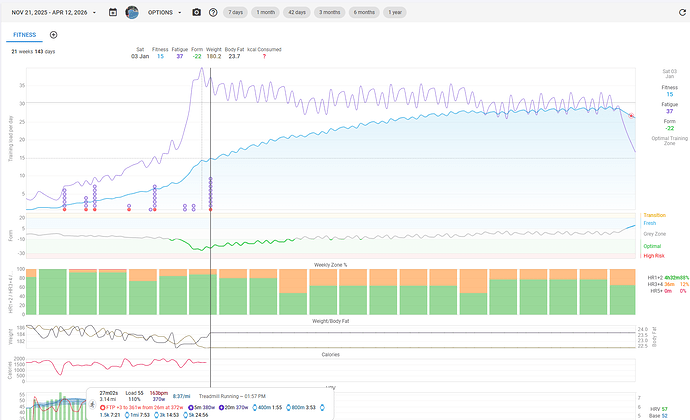Switch to the FITNESS tab
Viewport: 690px width, 420px height.
pos(24,34)
